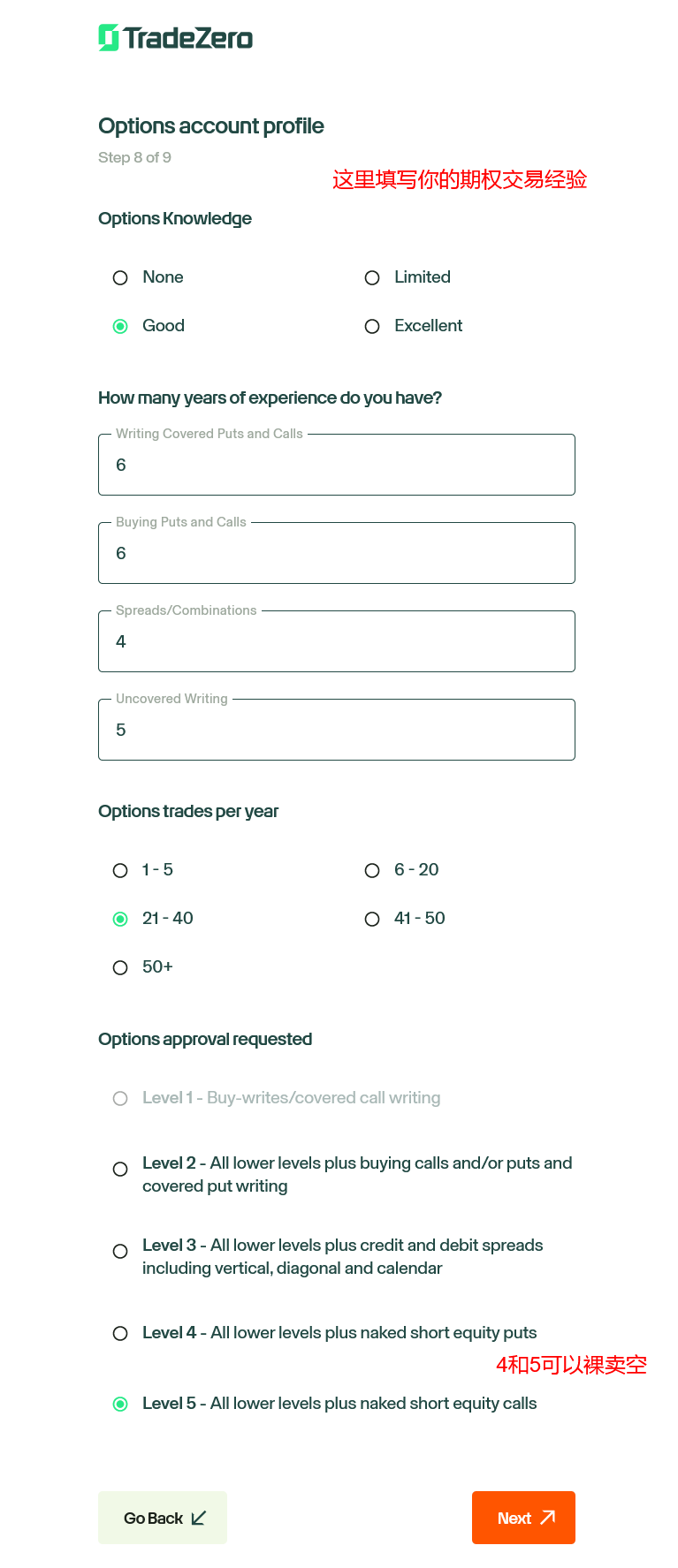Select 50+ options trades per year
Image resolution: width=678 pixels, height=1568 pixels.
tap(120, 967)
